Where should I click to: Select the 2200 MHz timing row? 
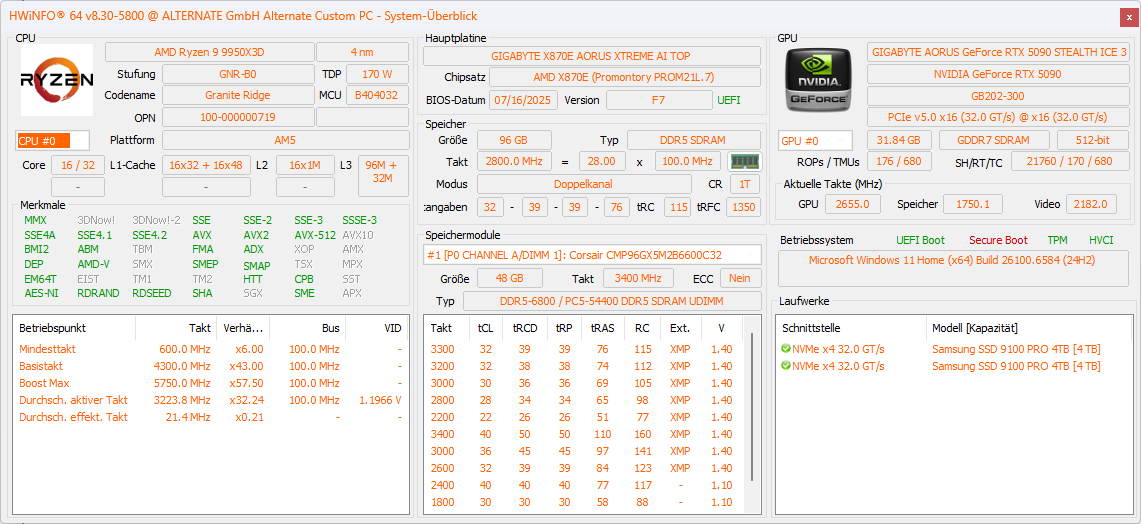(x=586, y=417)
